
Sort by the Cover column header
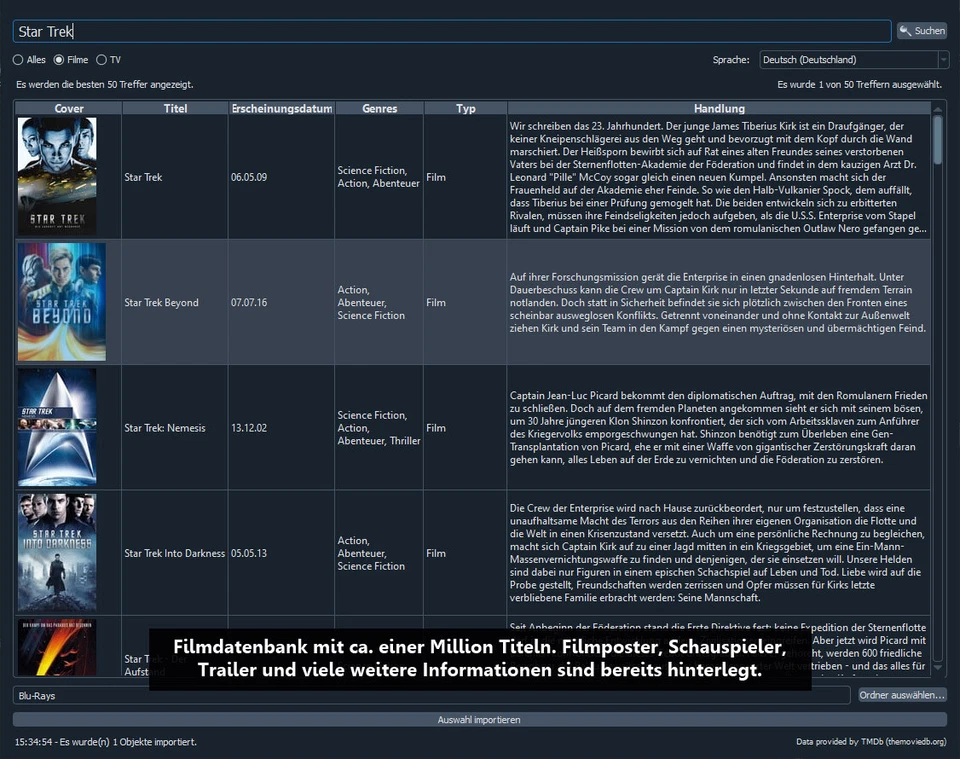[69, 108]
